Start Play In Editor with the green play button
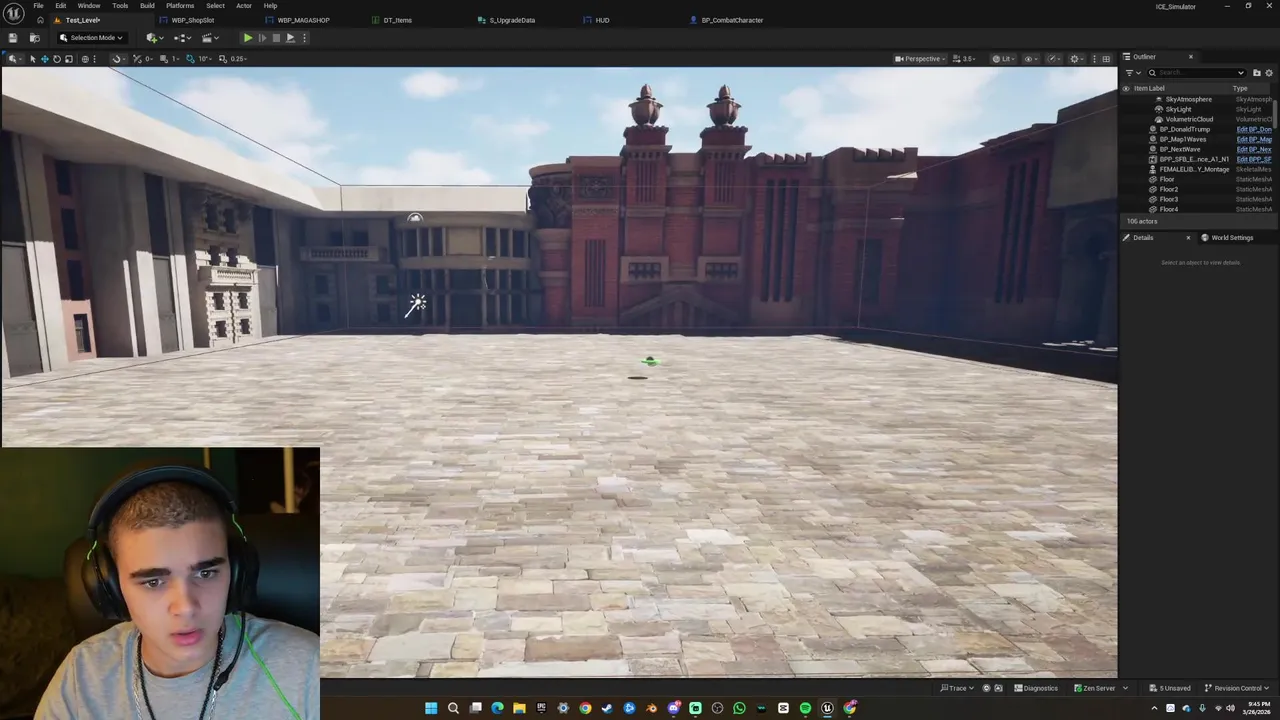Viewport: 1280px width, 720px height. click(248, 38)
